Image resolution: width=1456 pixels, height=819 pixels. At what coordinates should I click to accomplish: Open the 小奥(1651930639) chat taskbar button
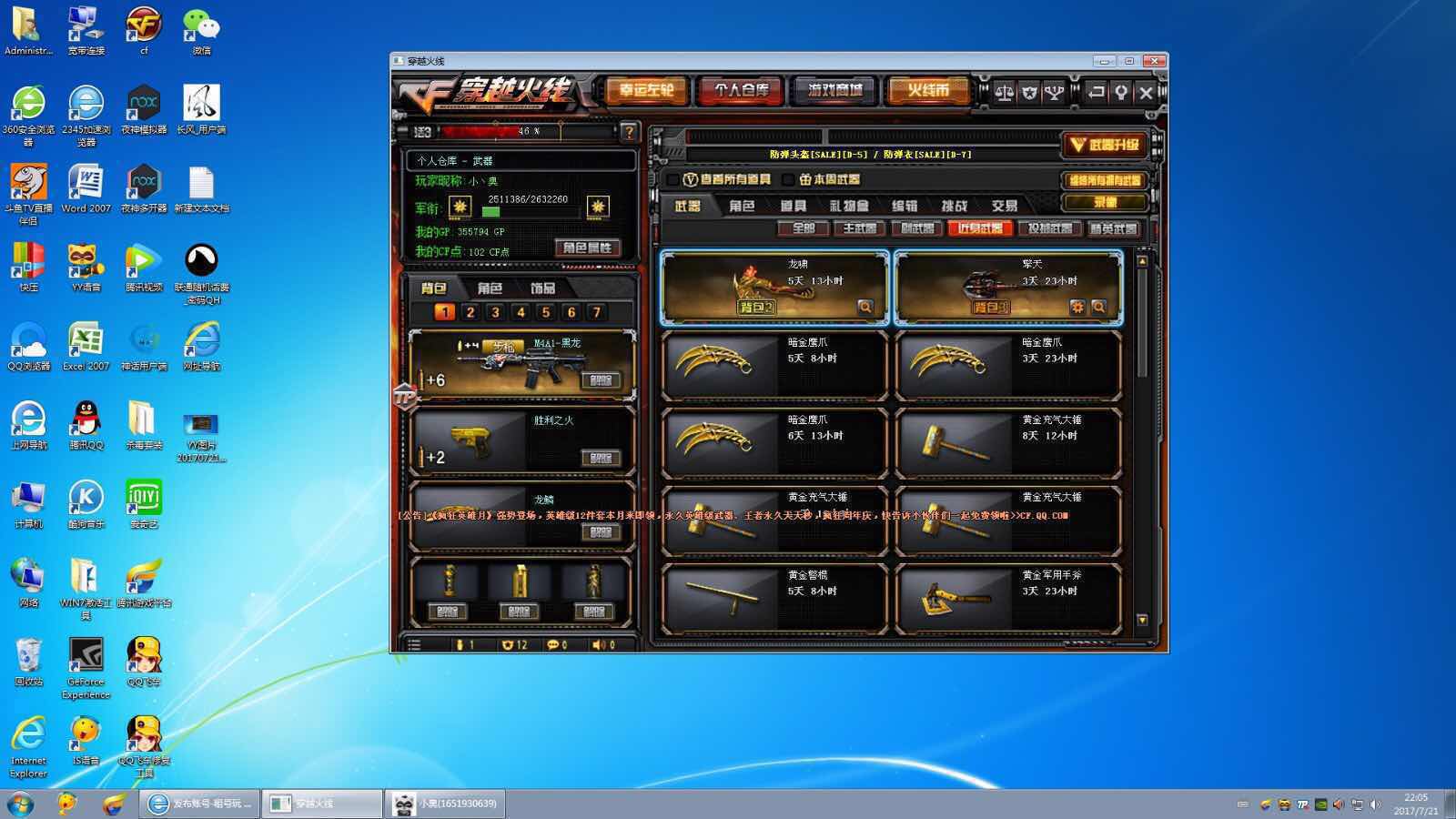[444, 804]
